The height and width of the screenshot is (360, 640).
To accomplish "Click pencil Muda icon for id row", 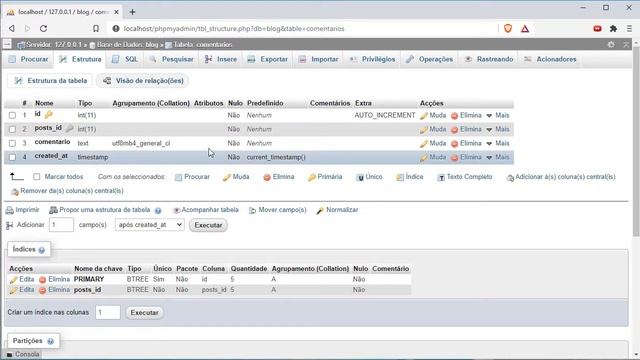I will pos(424,116).
